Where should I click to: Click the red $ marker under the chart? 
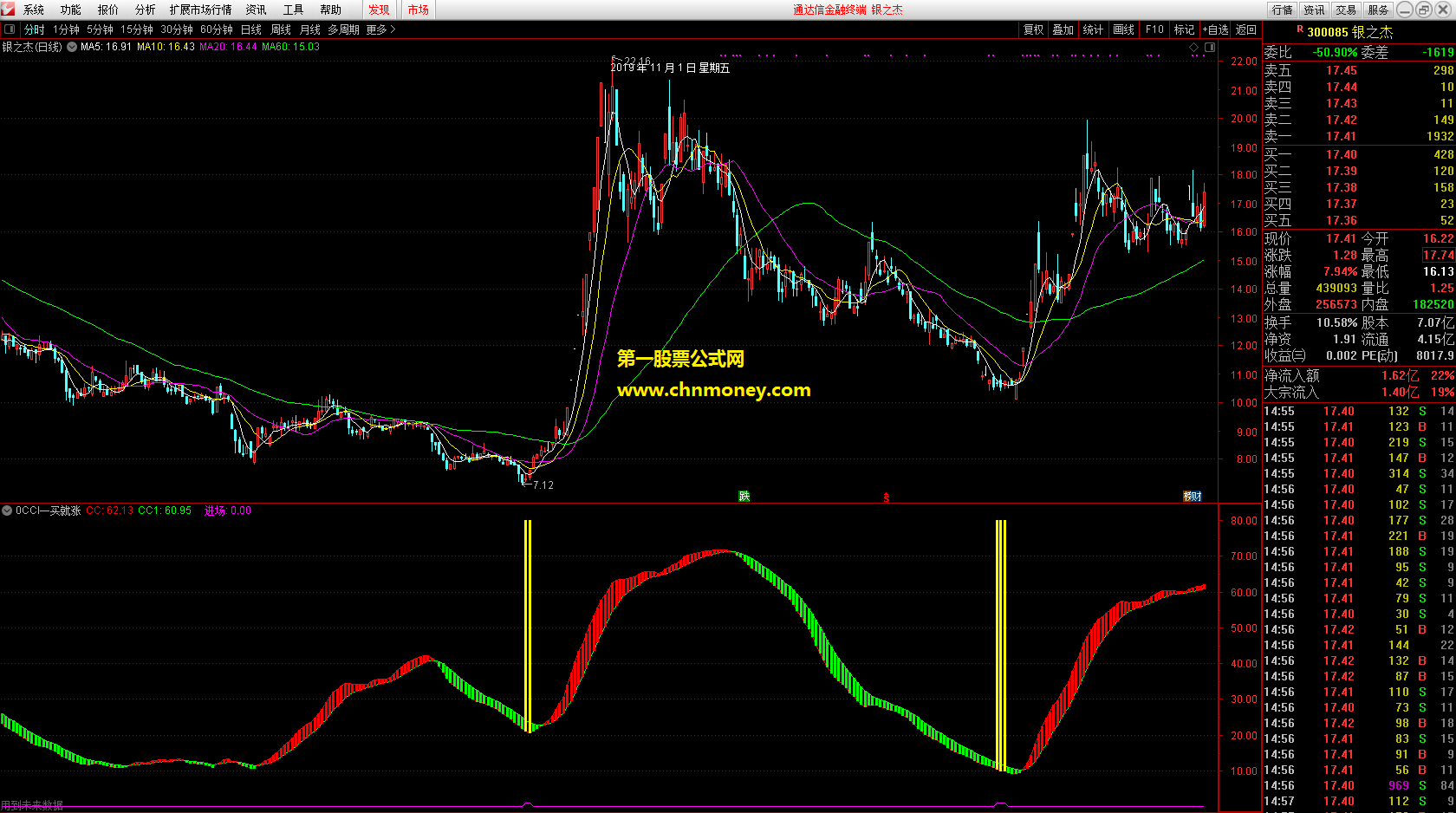click(x=886, y=497)
